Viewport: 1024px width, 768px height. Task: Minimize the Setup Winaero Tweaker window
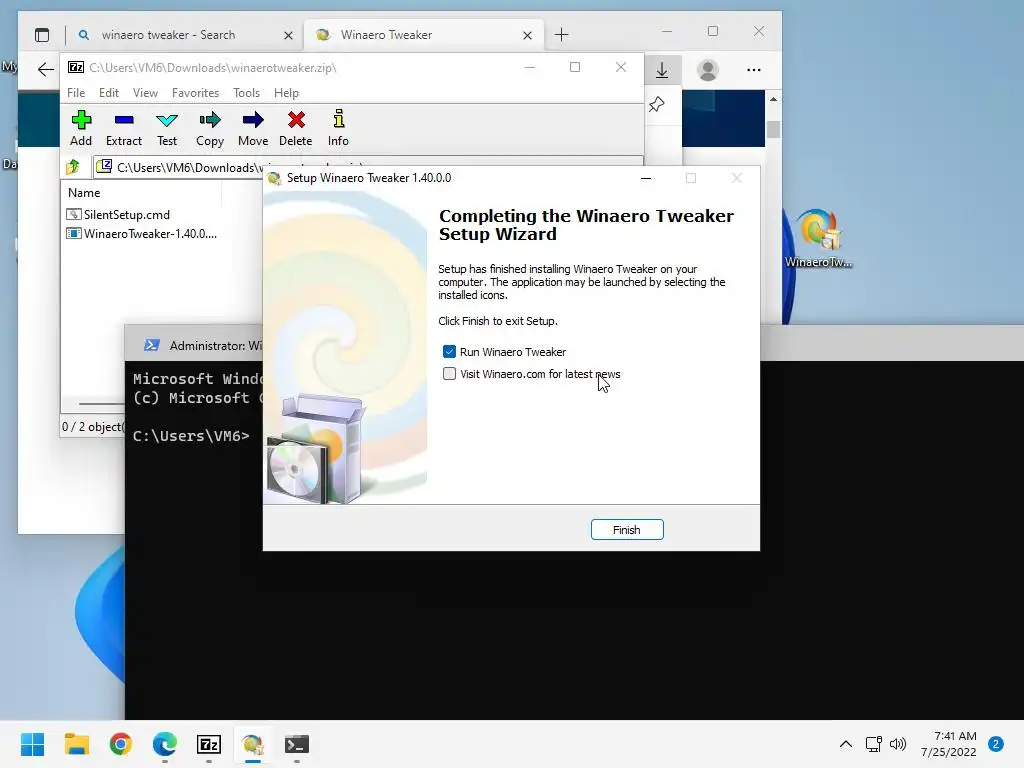tap(646, 178)
